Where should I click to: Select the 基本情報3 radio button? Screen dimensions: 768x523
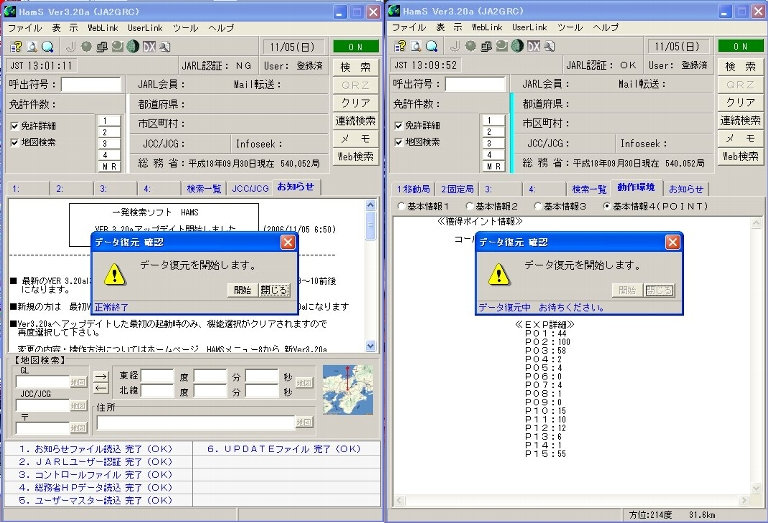click(538, 206)
